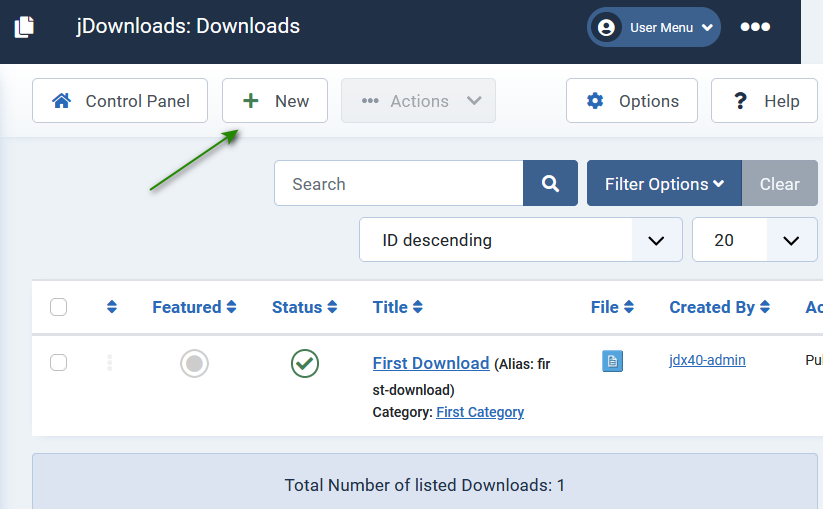Sort the table by Created By
Viewport: 823px width, 509px height.
pos(720,307)
